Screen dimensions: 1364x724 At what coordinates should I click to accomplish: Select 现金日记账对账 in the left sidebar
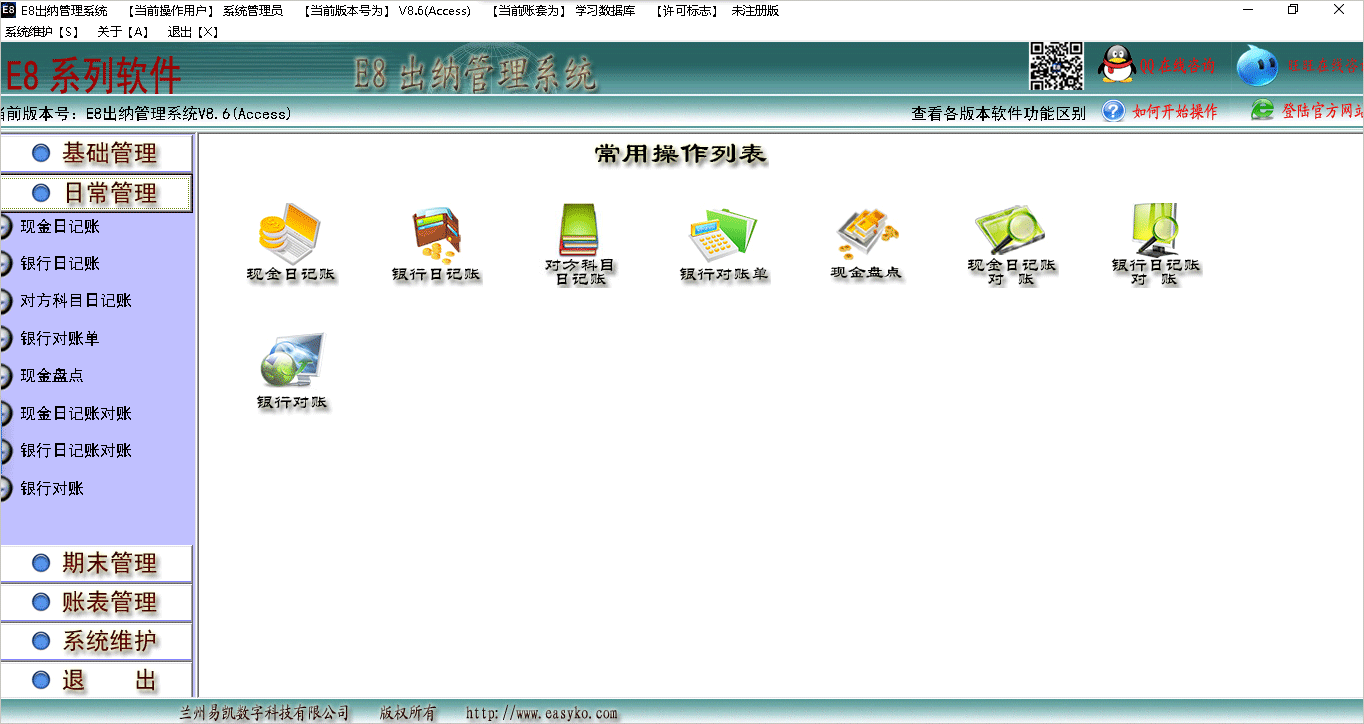click(76, 414)
